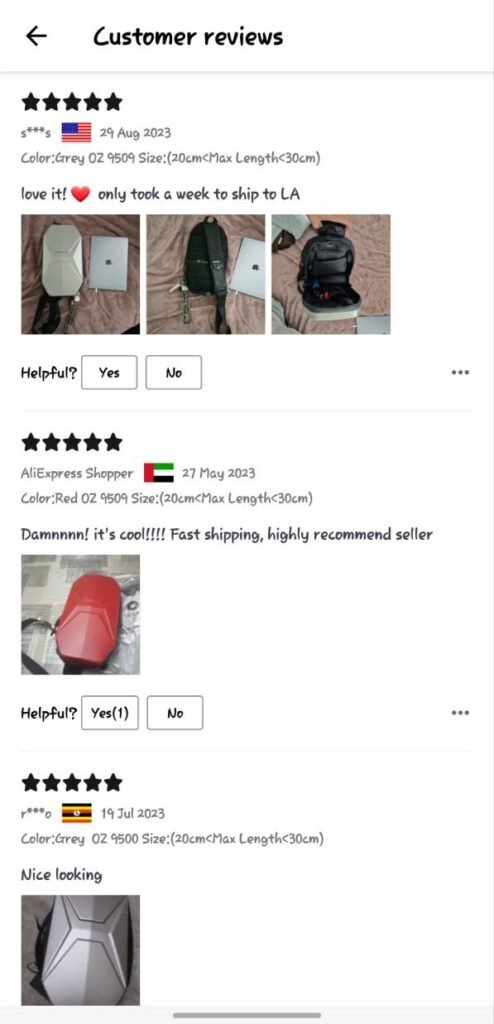494x1024 pixels.
Task: Tap five-star rating of Nice looking review
Action: click(x=72, y=782)
